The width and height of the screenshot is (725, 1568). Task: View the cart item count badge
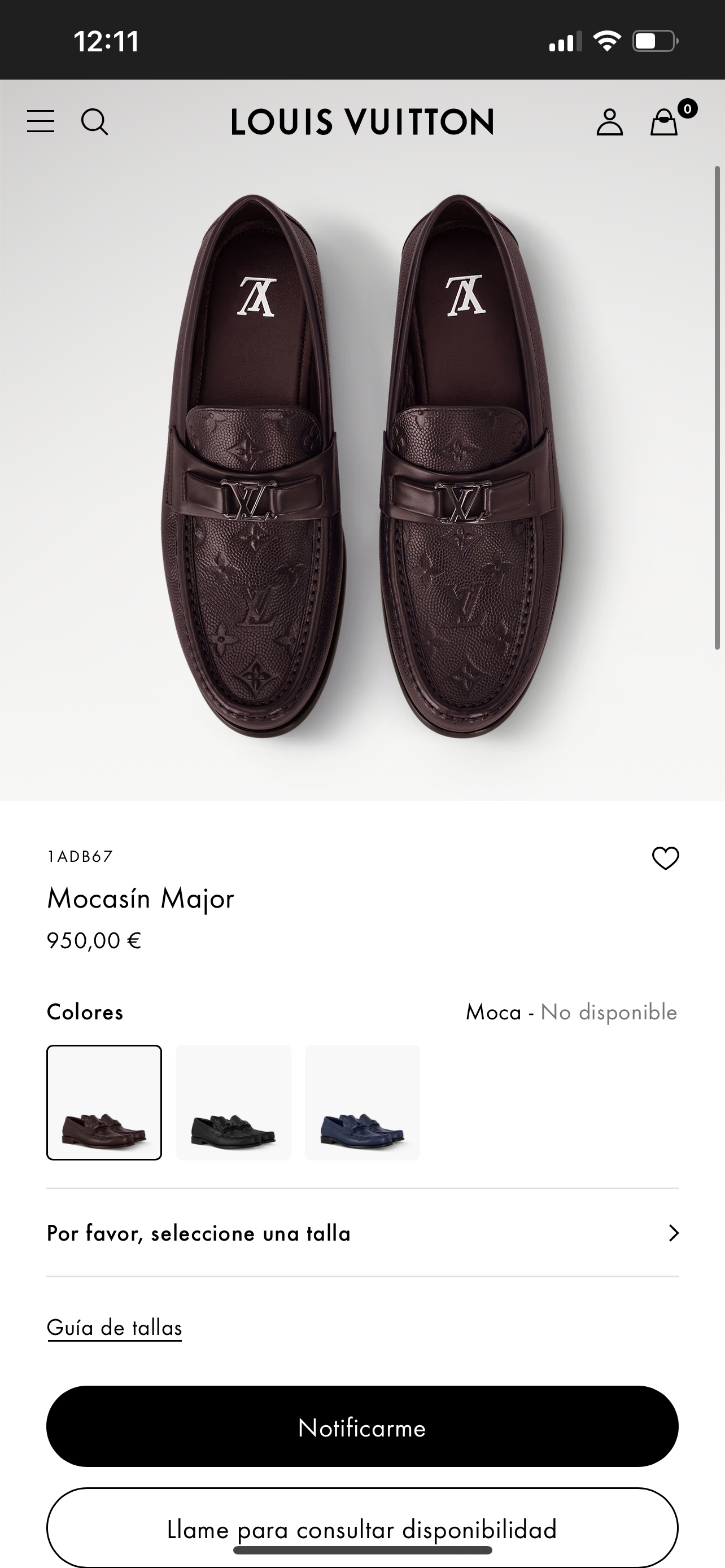[x=687, y=108]
